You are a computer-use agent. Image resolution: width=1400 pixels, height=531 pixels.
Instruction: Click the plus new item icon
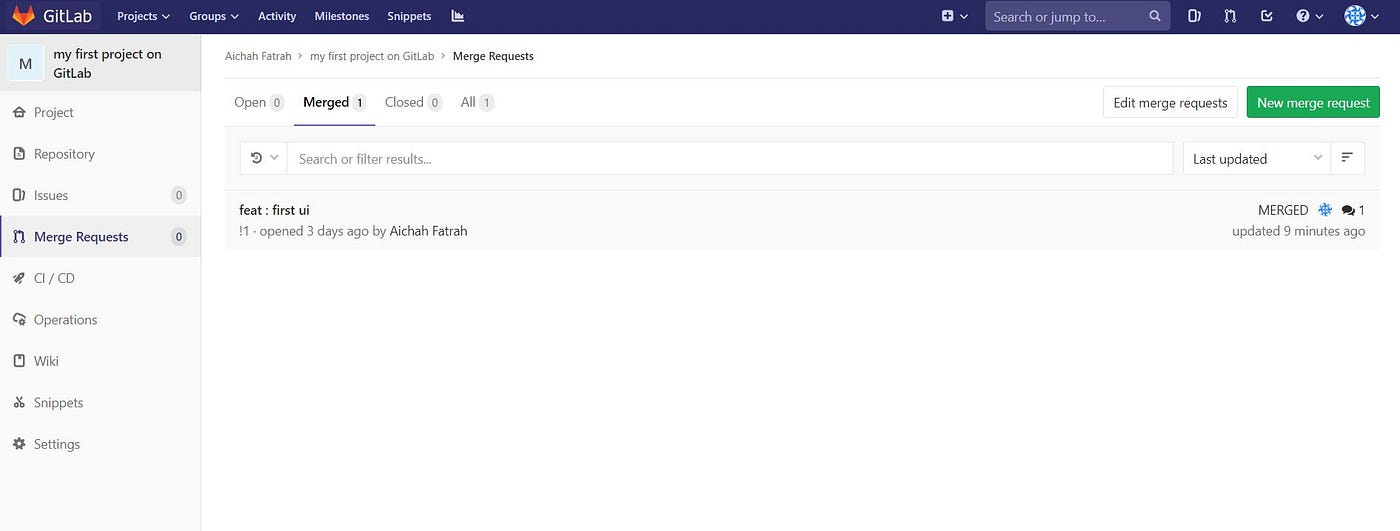(x=948, y=16)
